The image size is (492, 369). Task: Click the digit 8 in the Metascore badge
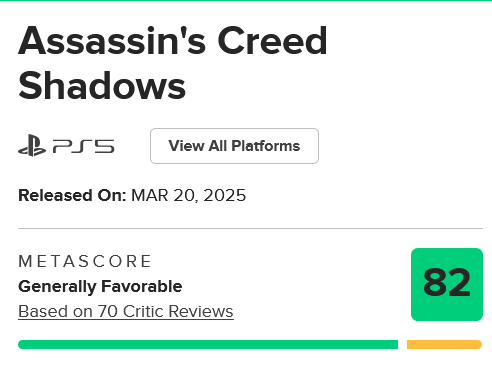[x=435, y=282]
